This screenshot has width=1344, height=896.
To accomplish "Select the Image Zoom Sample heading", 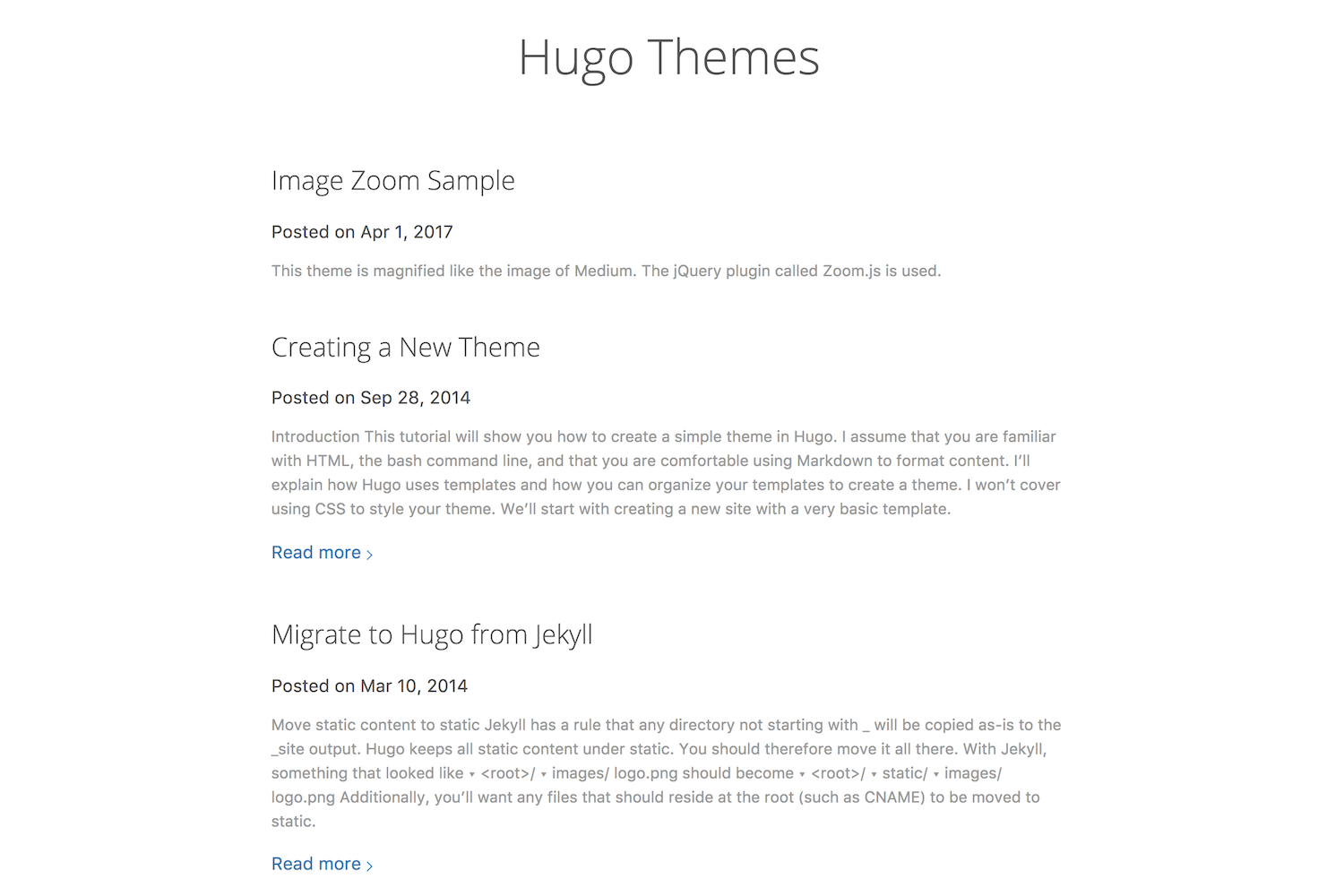I will pyautogui.click(x=393, y=180).
